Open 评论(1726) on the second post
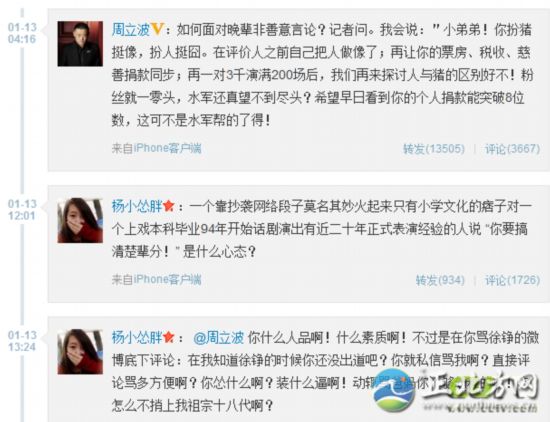Image resolution: width=550 pixels, height=422 pixels. coord(512,280)
